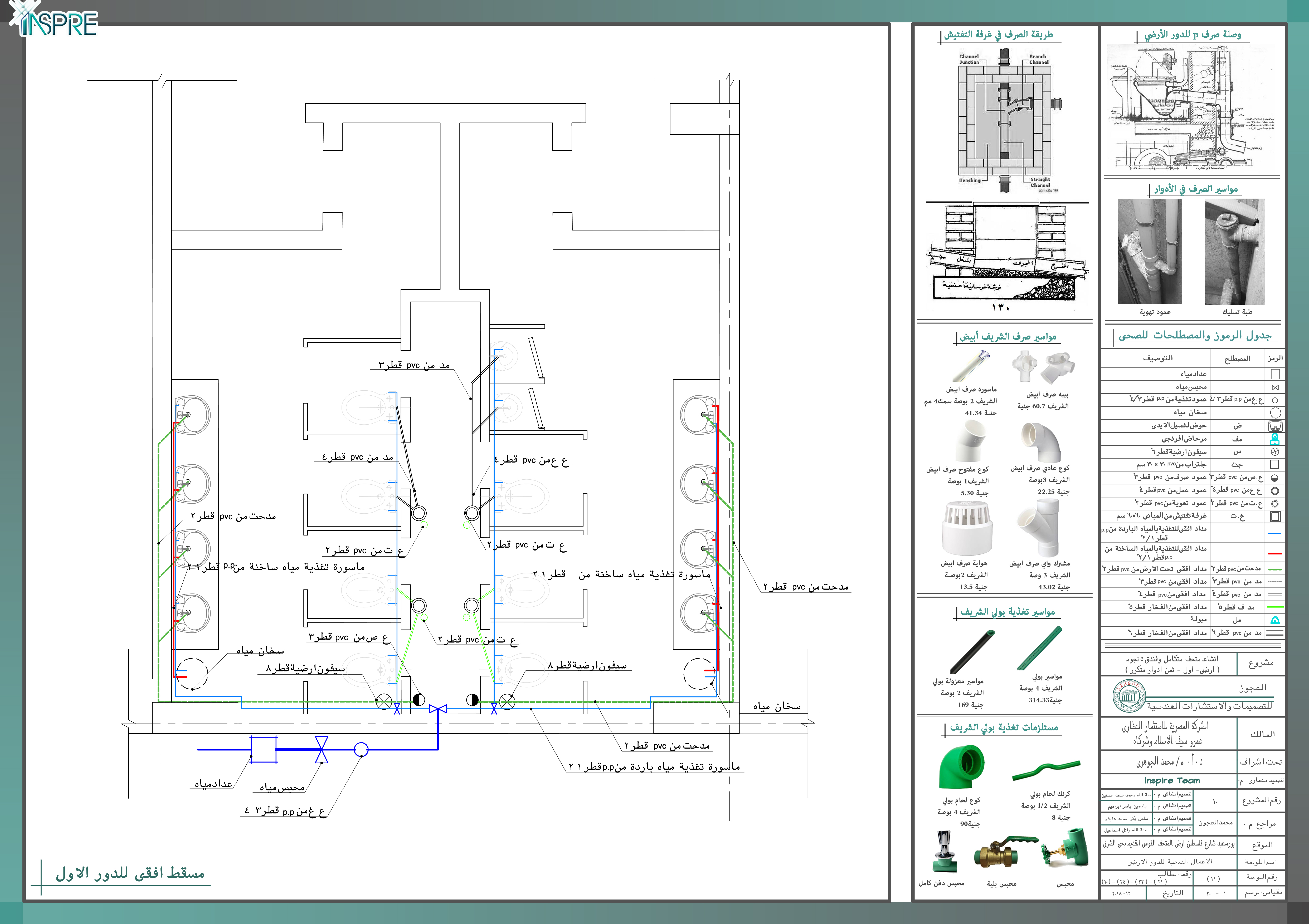Select the bowtie valve symbol in the legend
The height and width of the screenshot is (924, 1309).
tap(1275, 387)
